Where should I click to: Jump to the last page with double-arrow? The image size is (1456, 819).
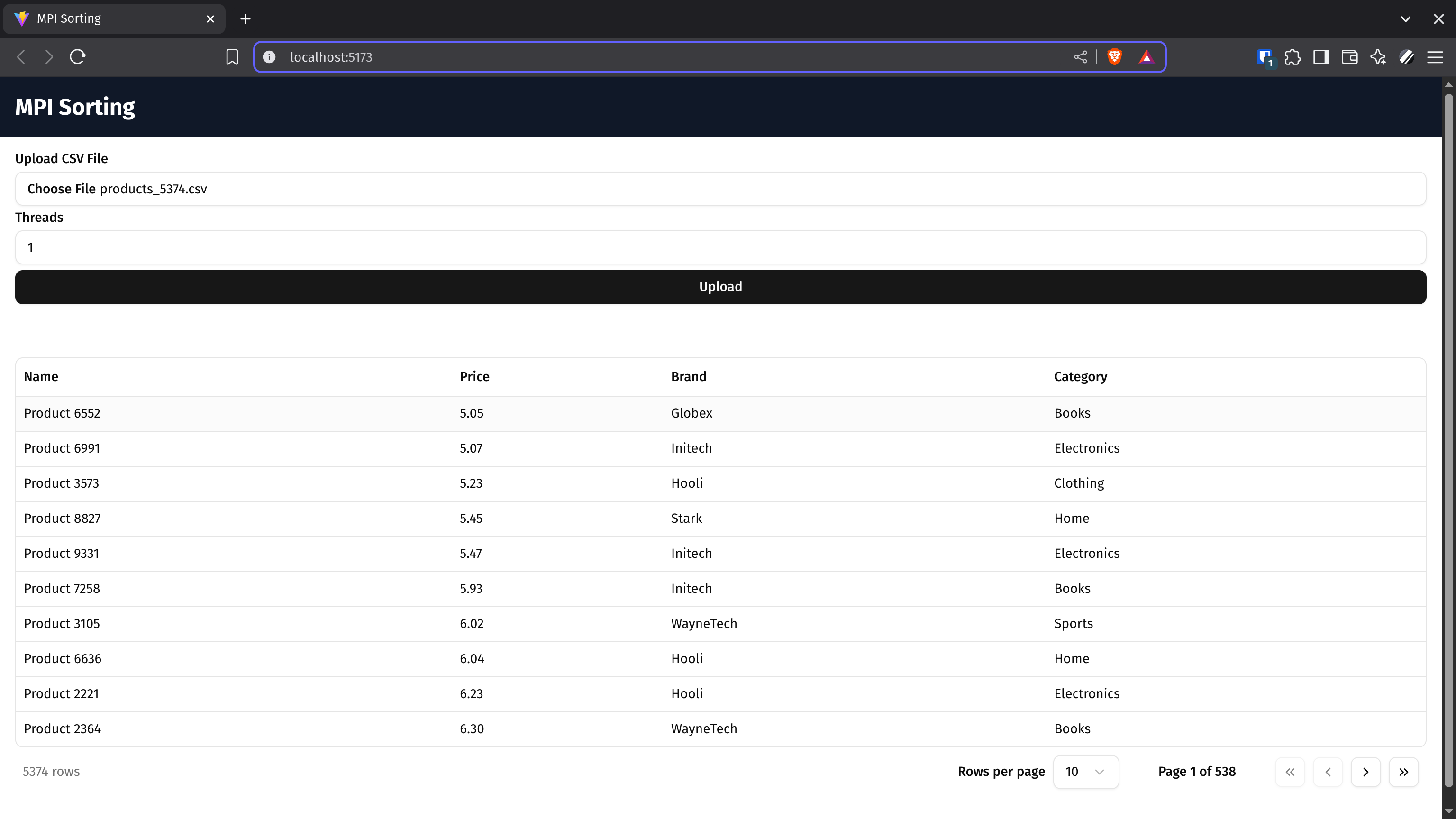point(1403,772)
